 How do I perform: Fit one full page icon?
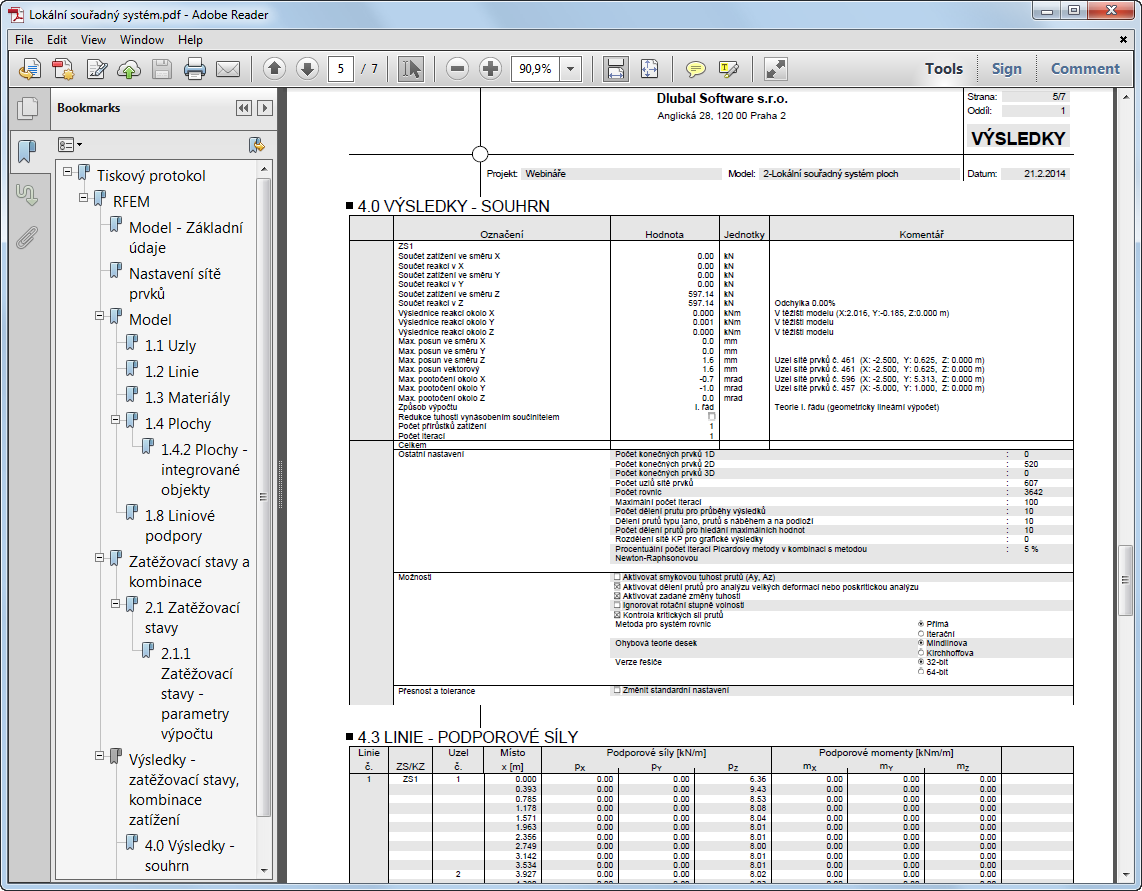(x=649, y=69)
